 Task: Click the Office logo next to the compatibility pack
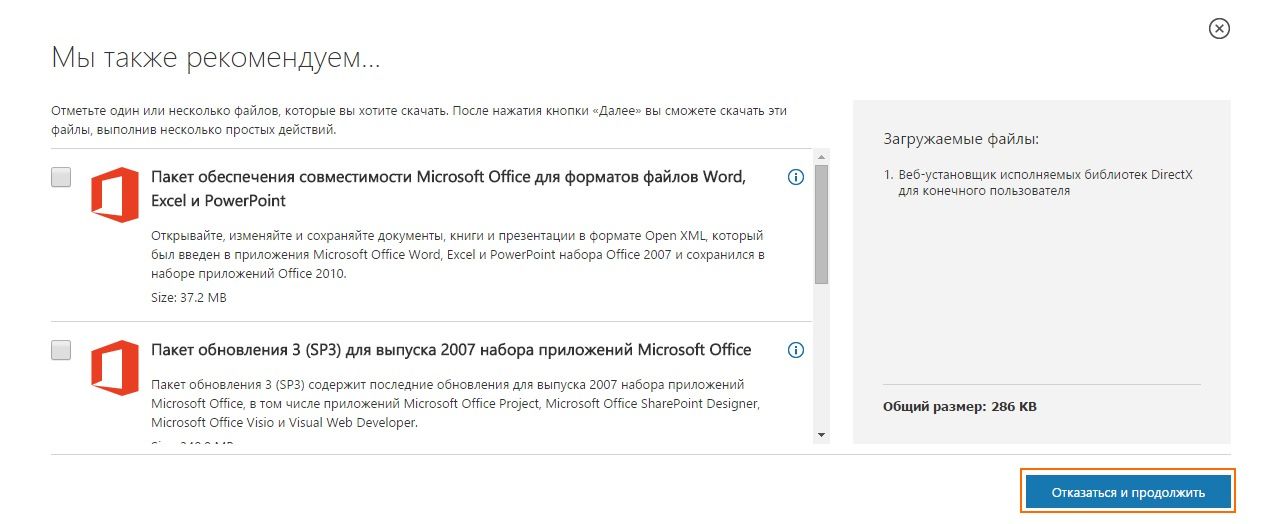[114, 194]
